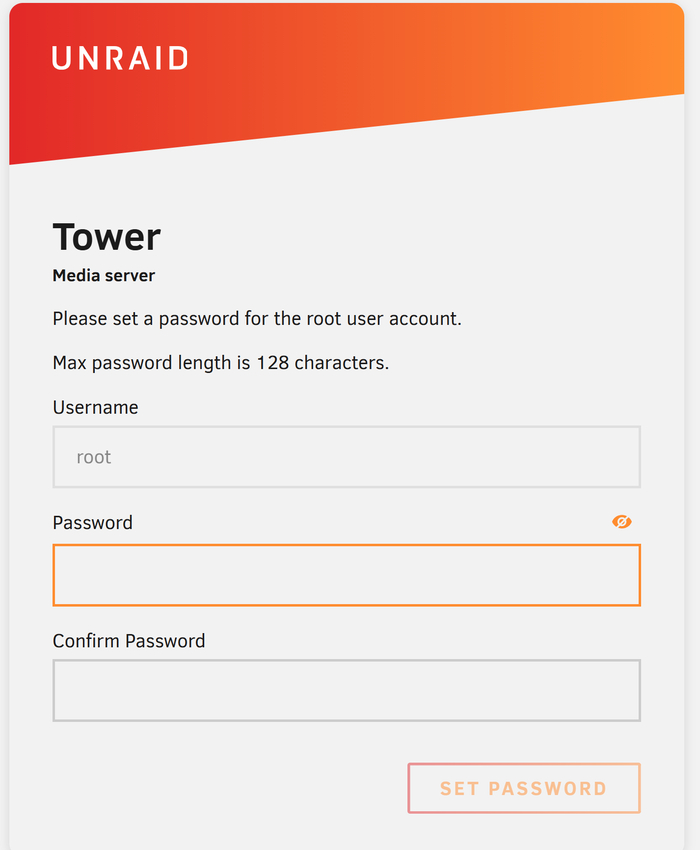Viewport: 700px width, 850px height.
Task: Focus the Password input field
Action: pos(346,575)
